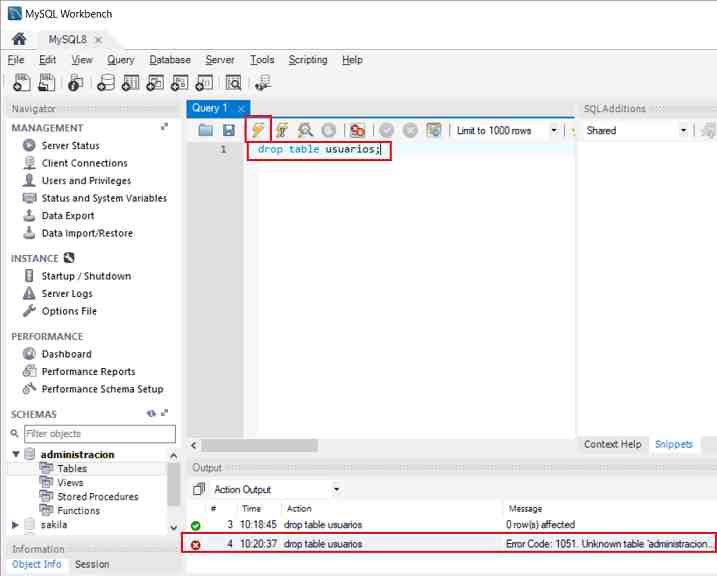Screen dimensions: 717x576
Task: Switch to the Context Help tab
Action: pos(612,444)
